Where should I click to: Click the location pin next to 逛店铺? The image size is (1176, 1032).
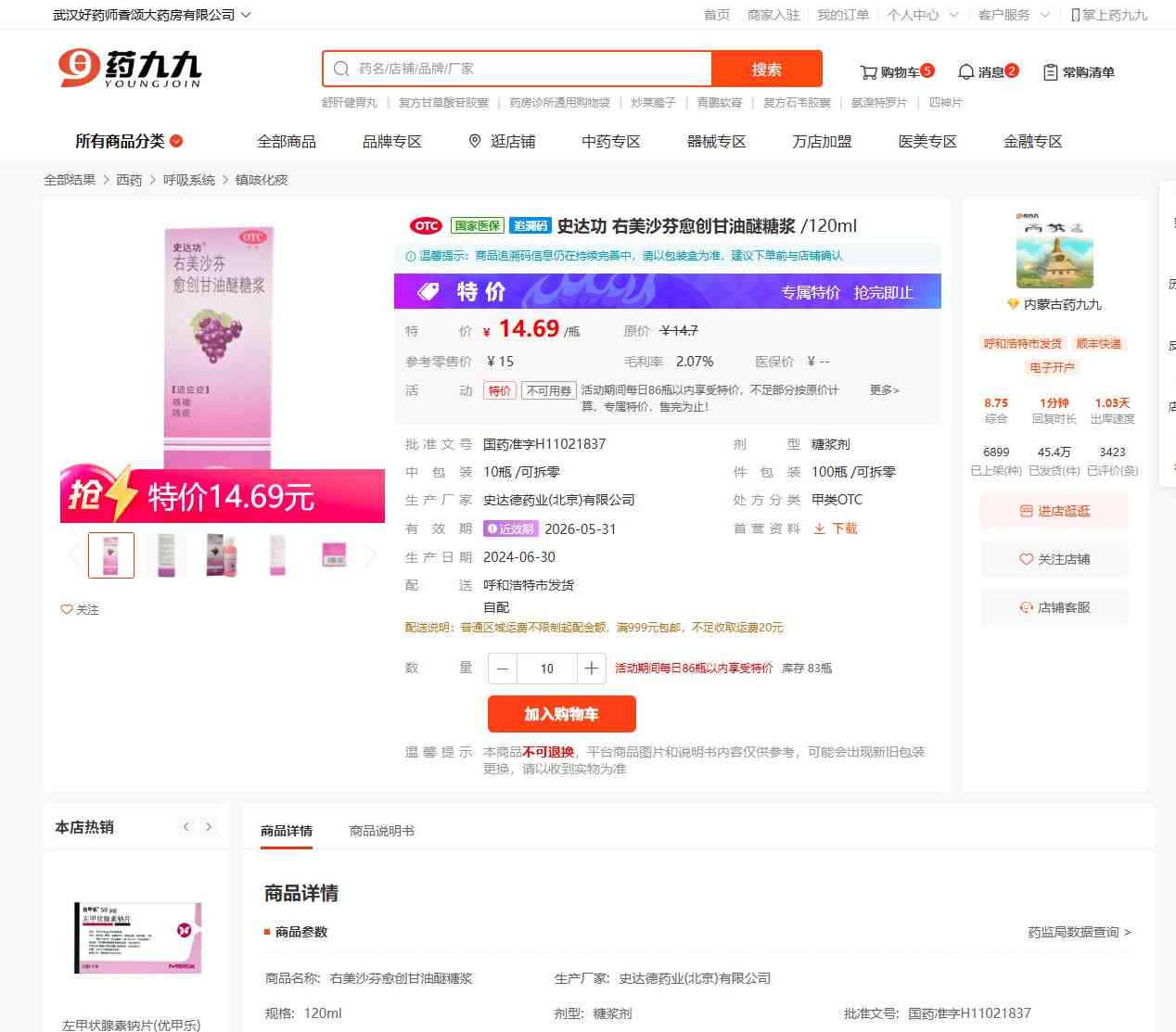475,141
